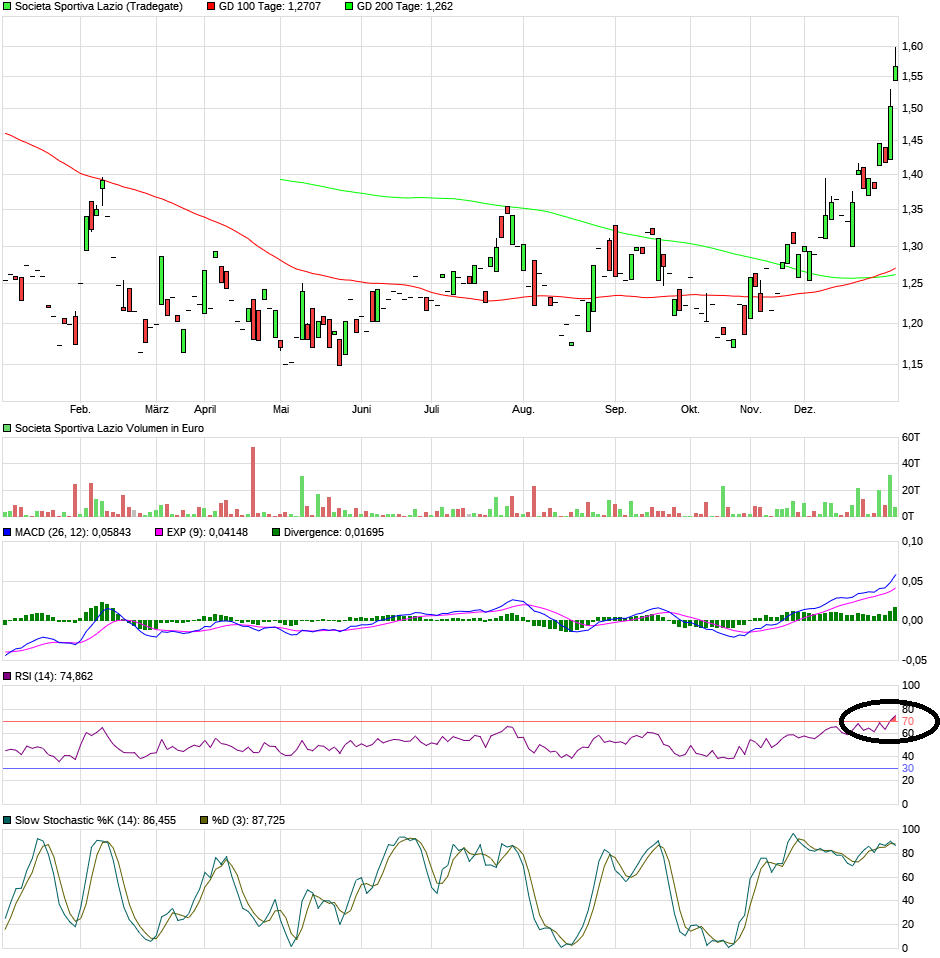Click the Divergence: 0,01695 label
The width and height of the screenshot is (940, 958).
(x=333, y=532)
